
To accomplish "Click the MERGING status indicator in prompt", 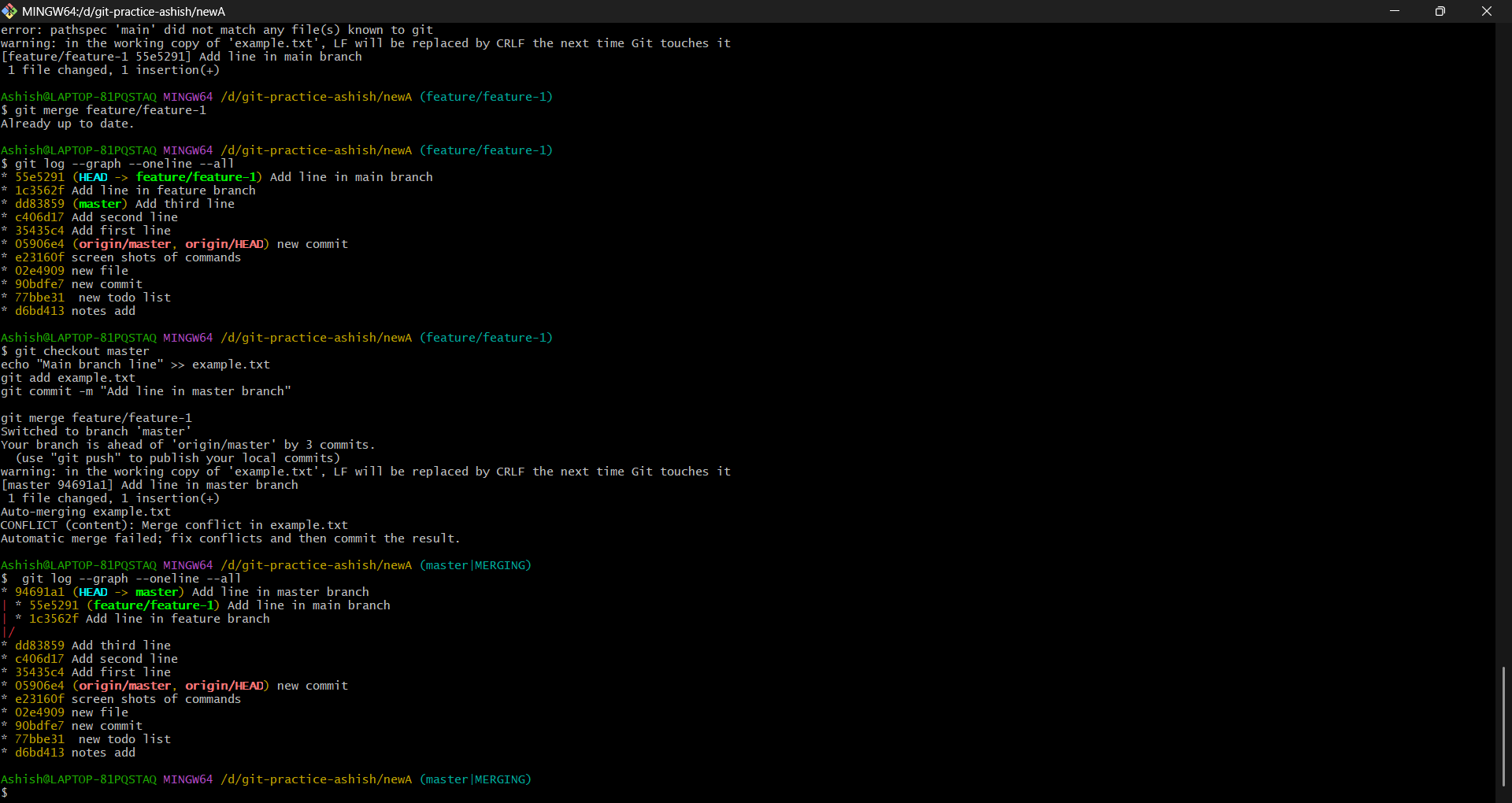I will click(502, 565).
